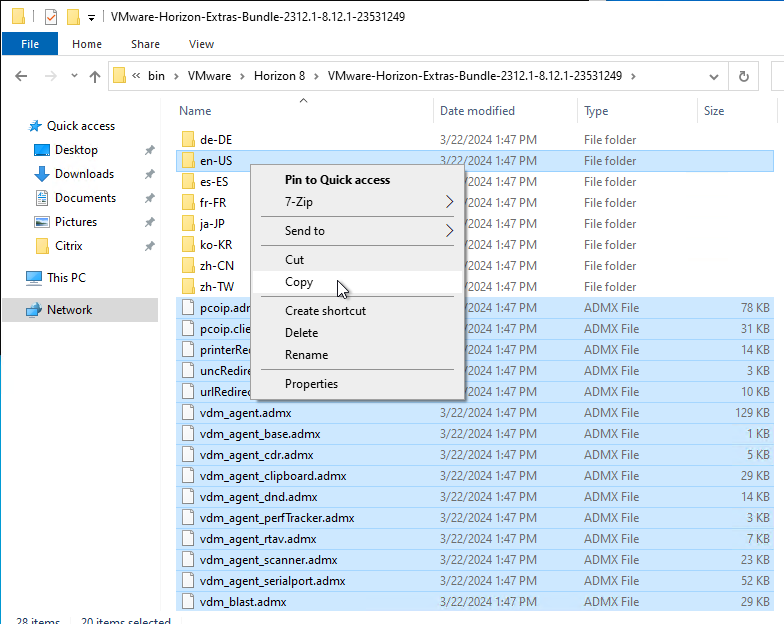Viewport: 784px width, 624px height.
Task: Open the 7-Zip submenu
Action: [x=358, y=202]
